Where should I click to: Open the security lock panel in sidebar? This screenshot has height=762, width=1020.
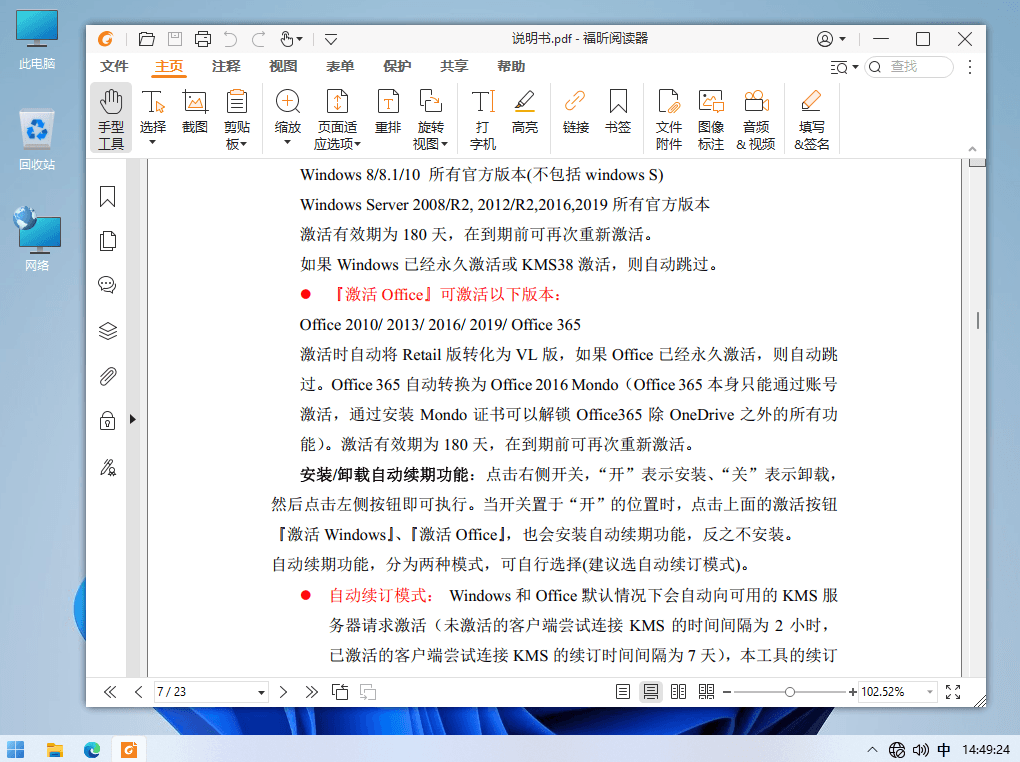(107, 420)
